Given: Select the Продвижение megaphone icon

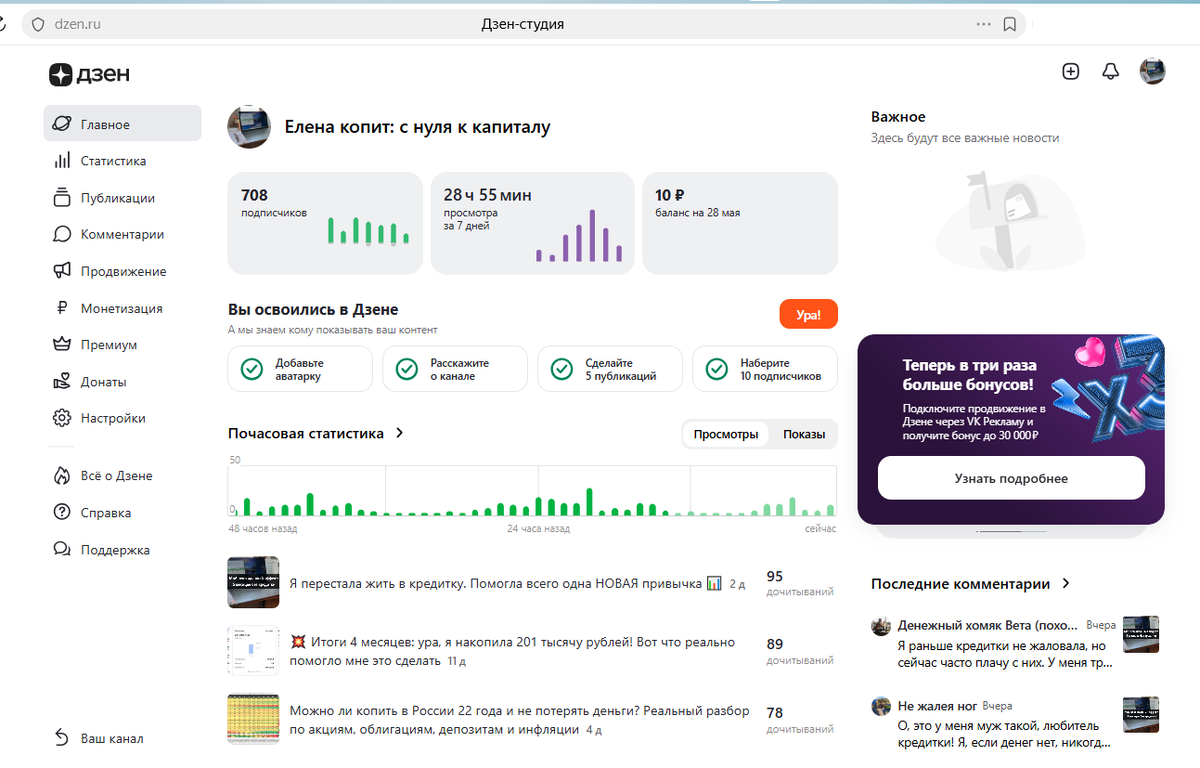Looking at the screenshot, I should [62, 271].
